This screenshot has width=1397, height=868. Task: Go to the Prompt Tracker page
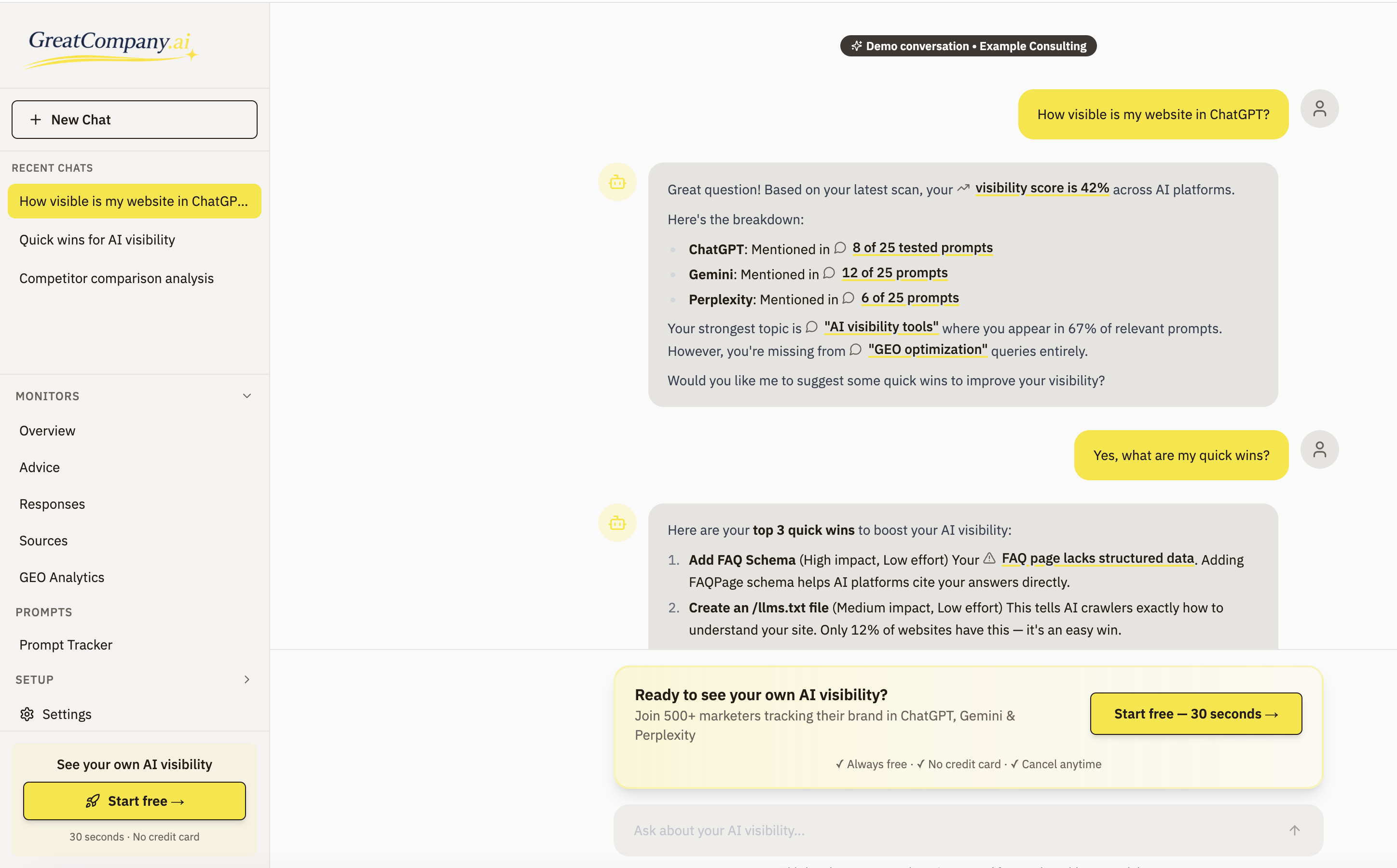(x=66, y=645)
